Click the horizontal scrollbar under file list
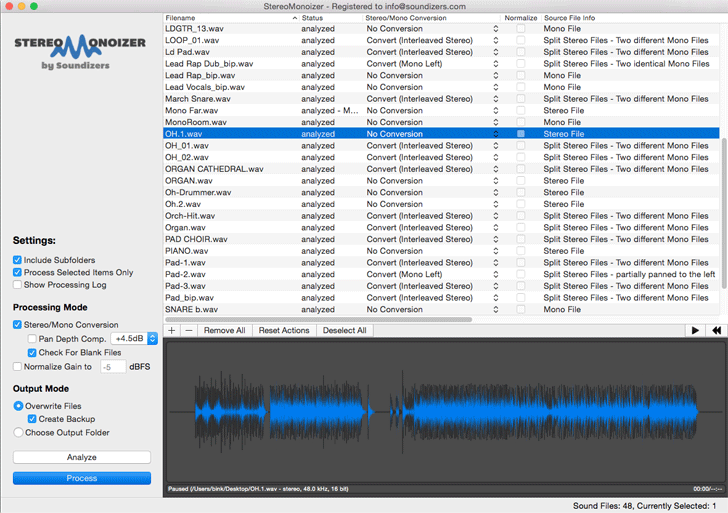 coord(318,319)
